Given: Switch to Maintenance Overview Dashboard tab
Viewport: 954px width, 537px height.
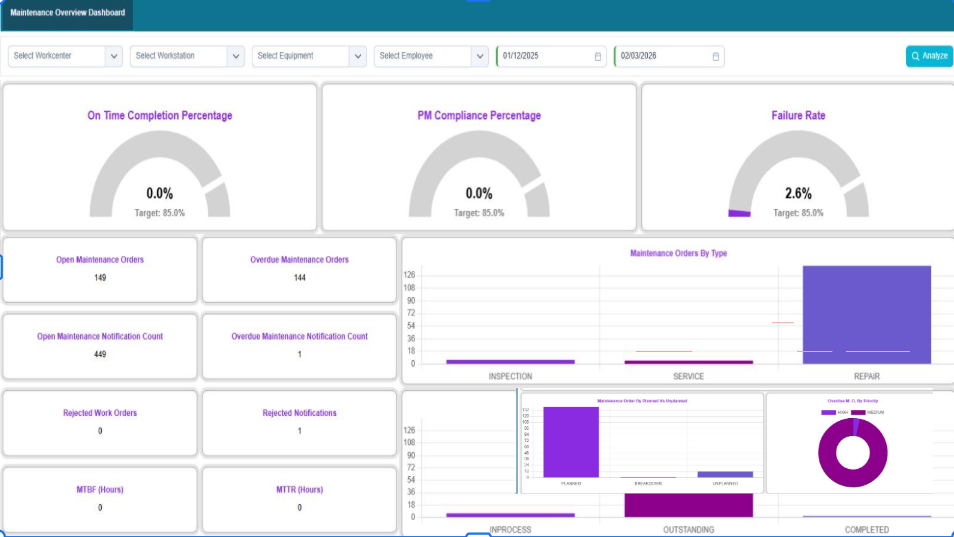Looking at the screenshot, I should click(x=68, y=13).
